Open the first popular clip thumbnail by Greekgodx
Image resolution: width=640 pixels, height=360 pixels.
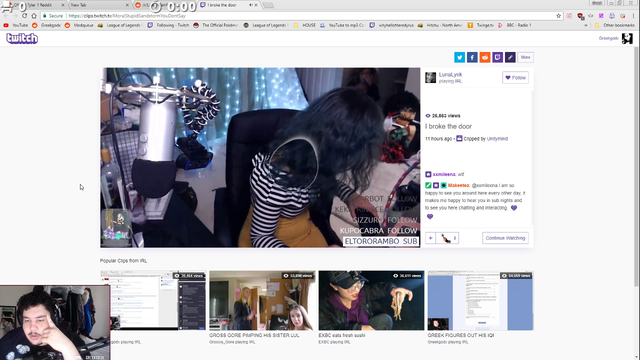click(x=153, y=300)
